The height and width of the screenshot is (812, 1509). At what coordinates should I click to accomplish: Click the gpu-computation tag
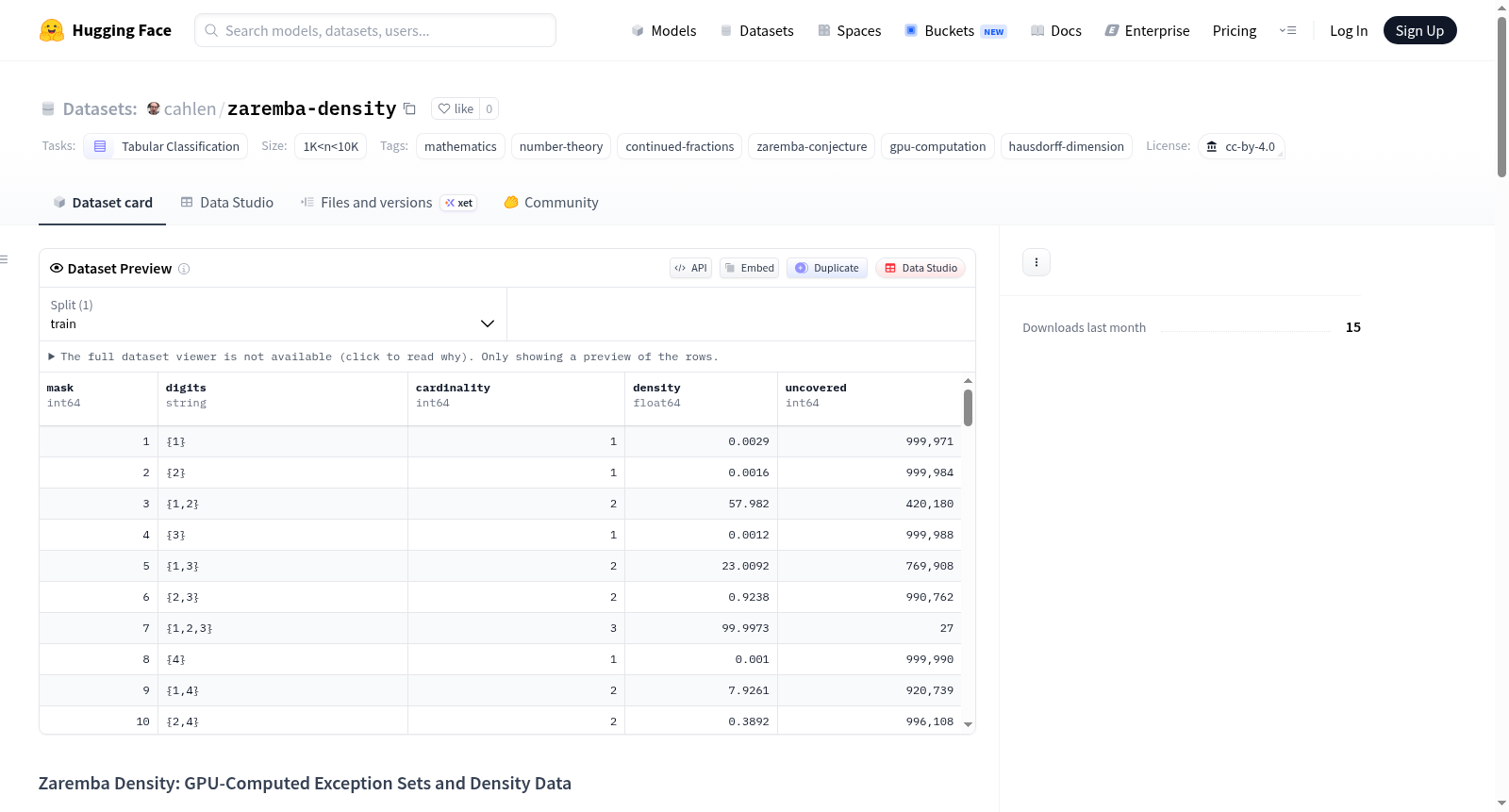tap(937, 146)
